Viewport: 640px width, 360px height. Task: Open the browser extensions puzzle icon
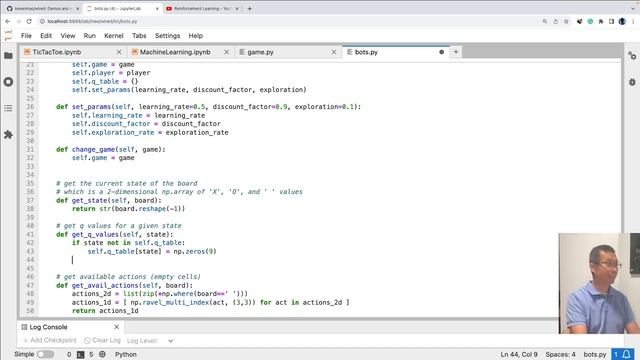(601, 21)
